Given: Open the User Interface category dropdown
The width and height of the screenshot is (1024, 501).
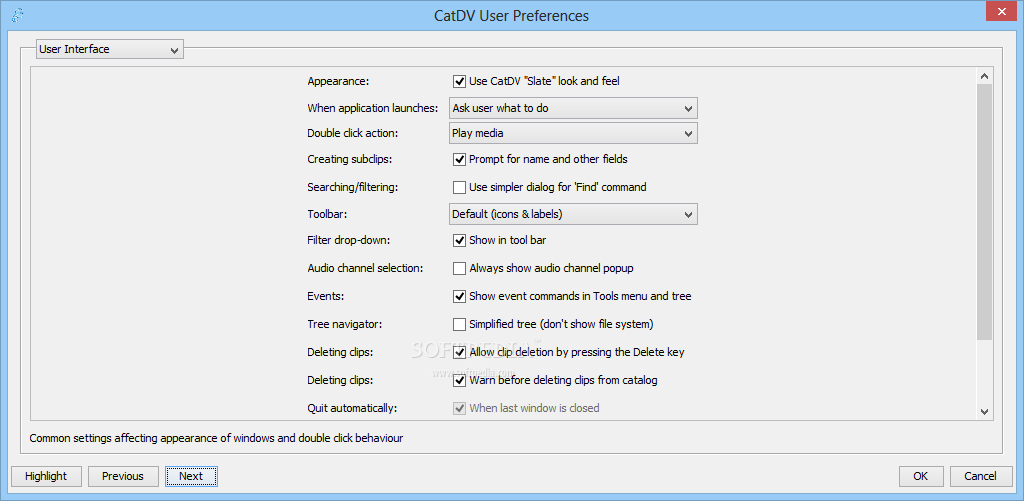Looking at the screenshot, I should click(110, 49).
